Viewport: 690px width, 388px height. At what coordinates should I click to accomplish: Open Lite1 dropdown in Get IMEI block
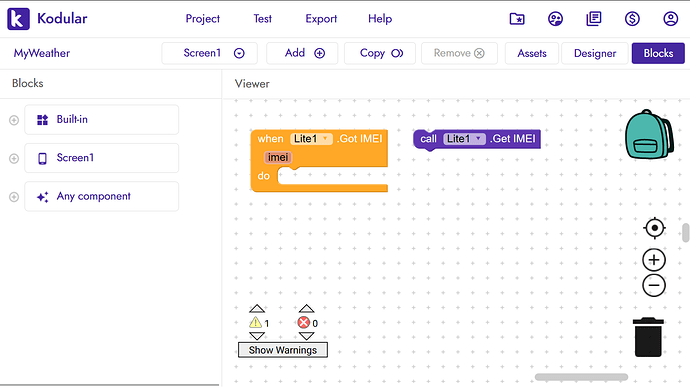[464, 139]
